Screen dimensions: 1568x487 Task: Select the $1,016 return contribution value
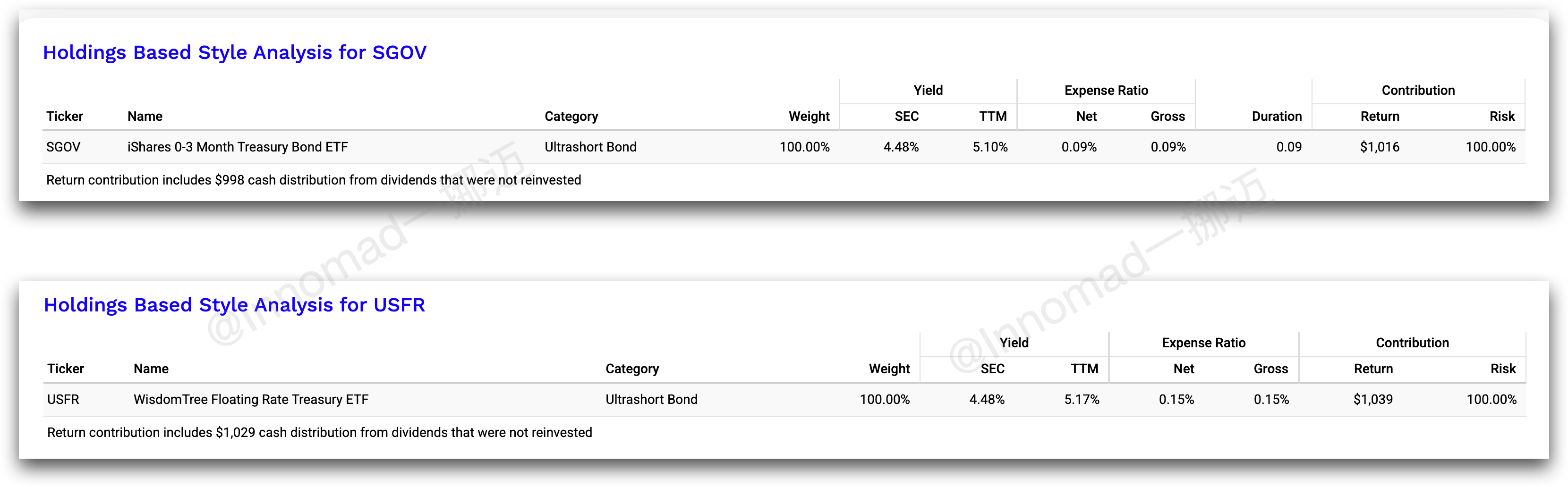pos(1379,147)
